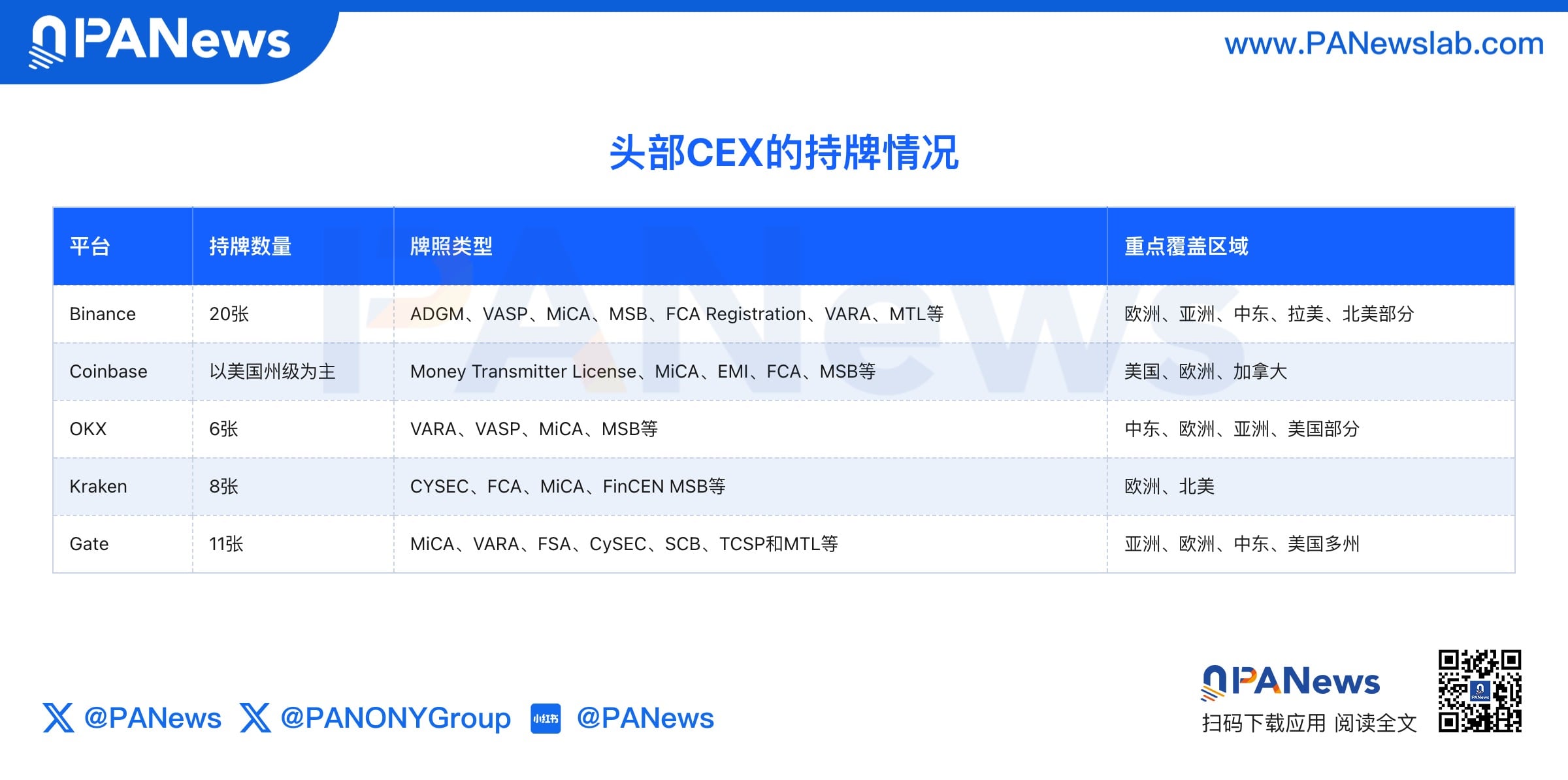Click the X icon beside @PANONYGroup
Screen dimensions: 1568x780
pyautogui.click(x=255, y=717)
